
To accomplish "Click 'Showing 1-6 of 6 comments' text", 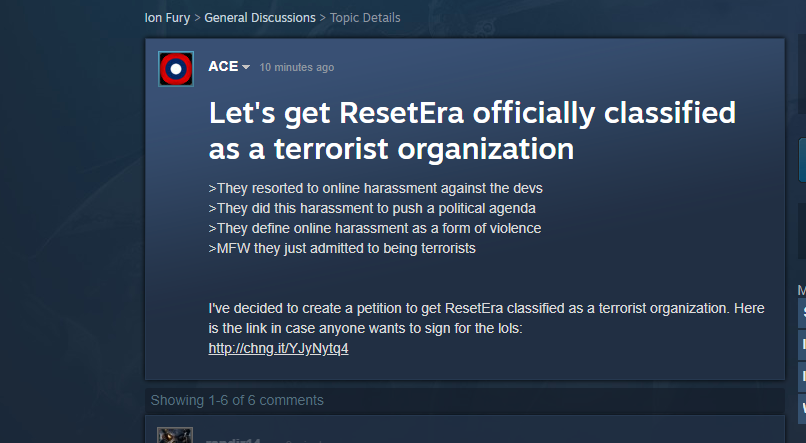I will (237, 400).
